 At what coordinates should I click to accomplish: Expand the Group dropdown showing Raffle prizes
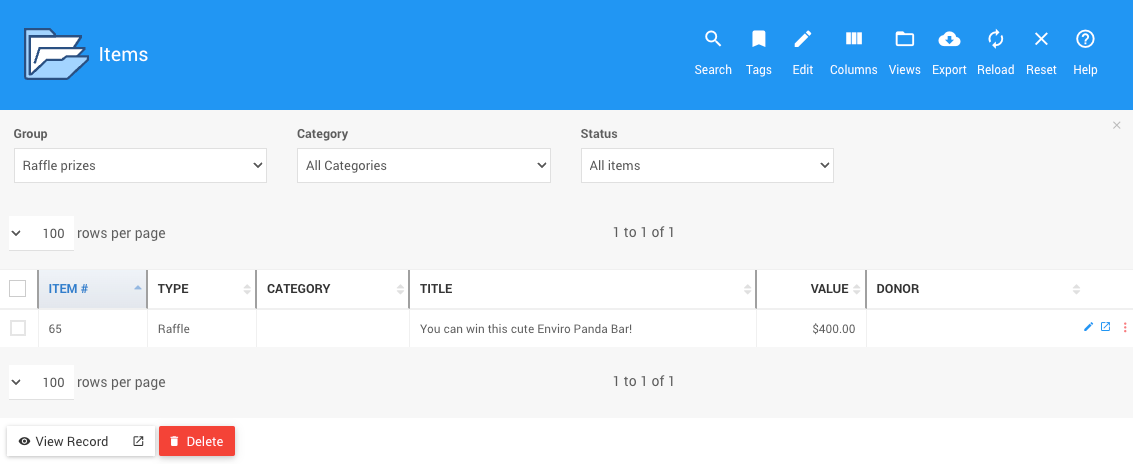point(140,166)
